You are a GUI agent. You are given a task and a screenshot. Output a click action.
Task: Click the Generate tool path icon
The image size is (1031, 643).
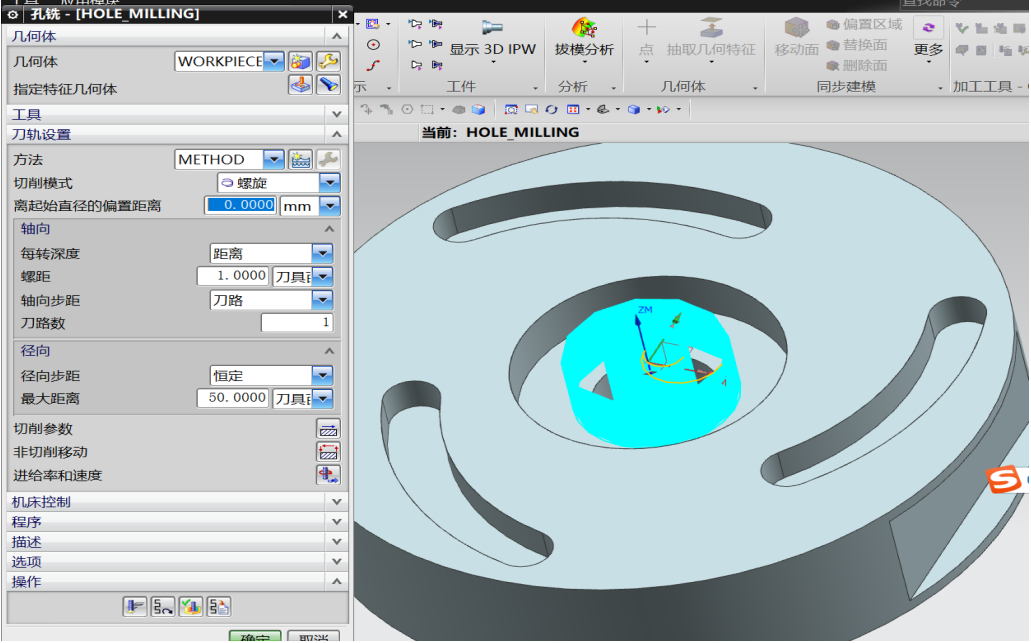pyautogui.click(x=135, y=606)
